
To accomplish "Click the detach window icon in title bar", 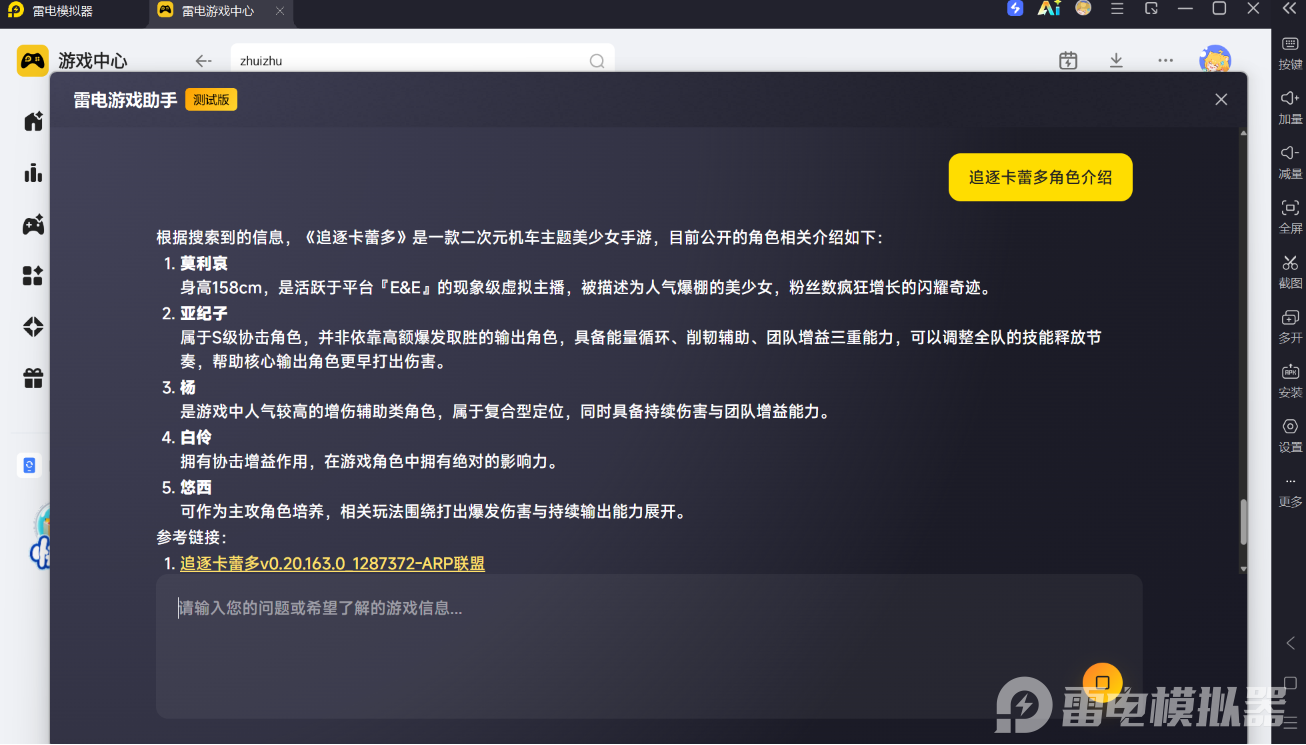I will (1151, 9).
